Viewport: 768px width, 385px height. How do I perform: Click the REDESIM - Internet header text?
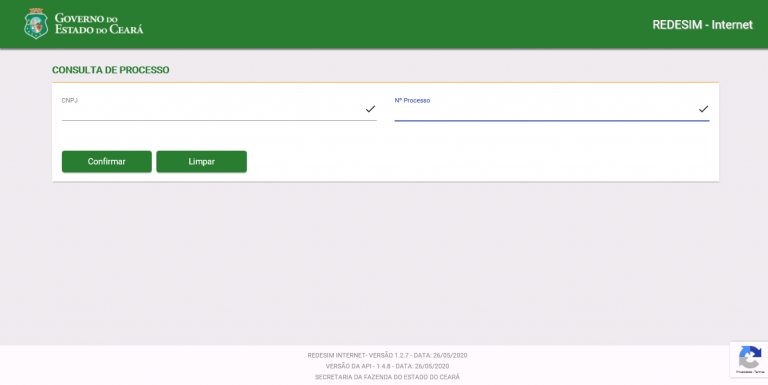[x=702, y=24]
